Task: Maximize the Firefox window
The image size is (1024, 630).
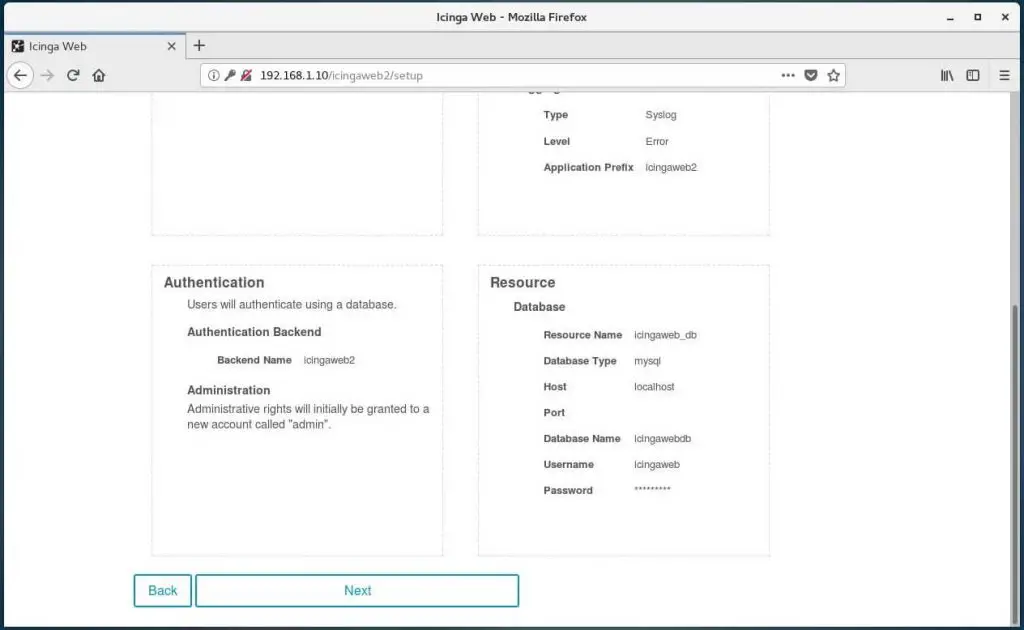Action: click(978, 18)
